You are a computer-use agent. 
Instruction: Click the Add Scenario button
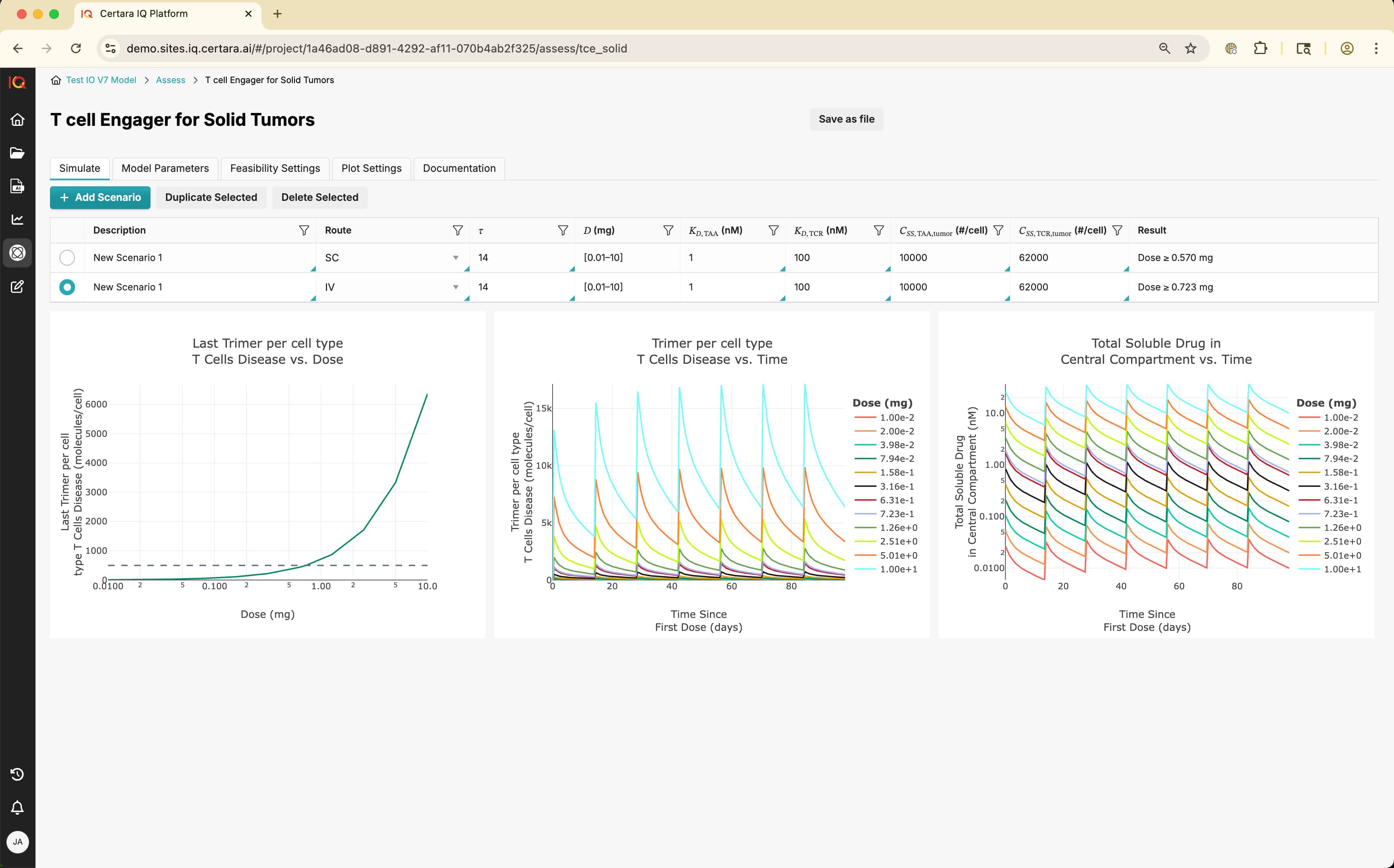[100, 198]
